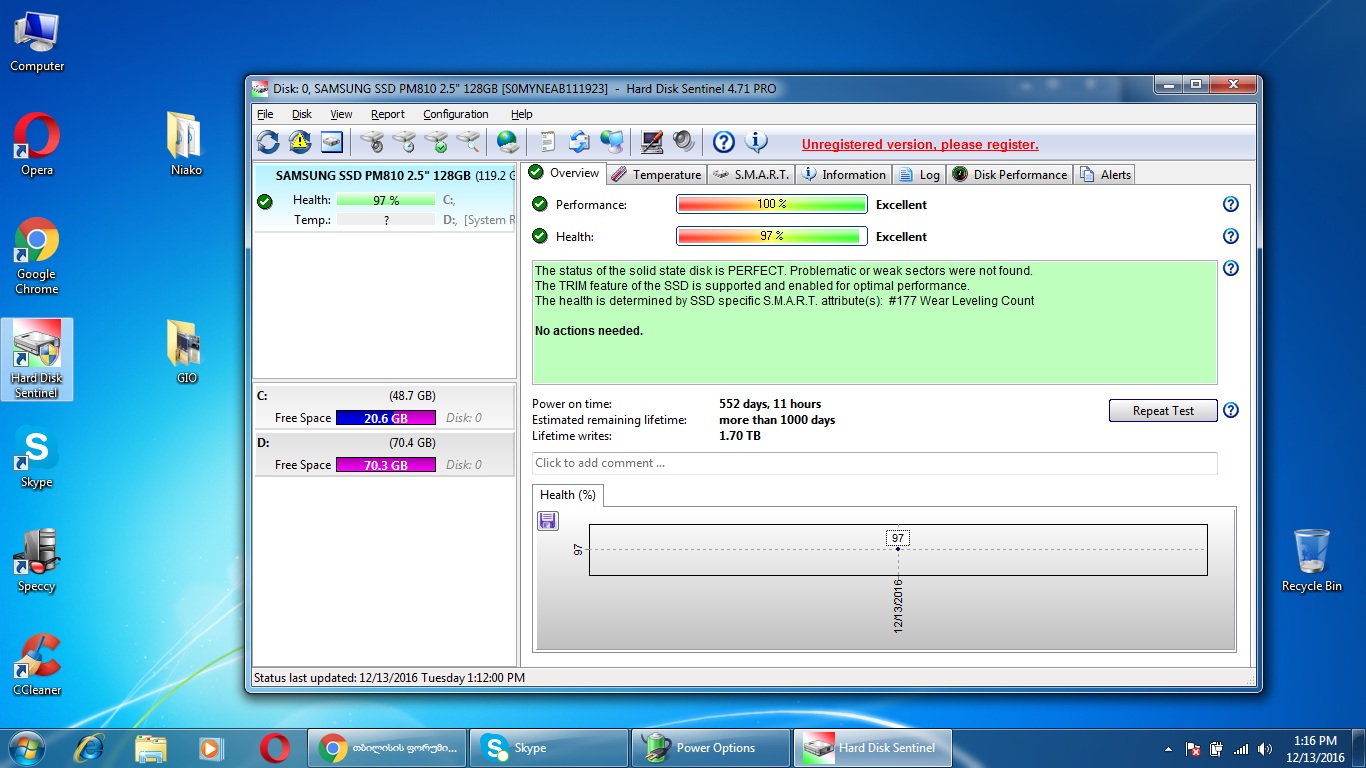Screen dimensions: 1366x768
Task: Click the volume icon in the system tray
Action: click(x=1265, y=748)
